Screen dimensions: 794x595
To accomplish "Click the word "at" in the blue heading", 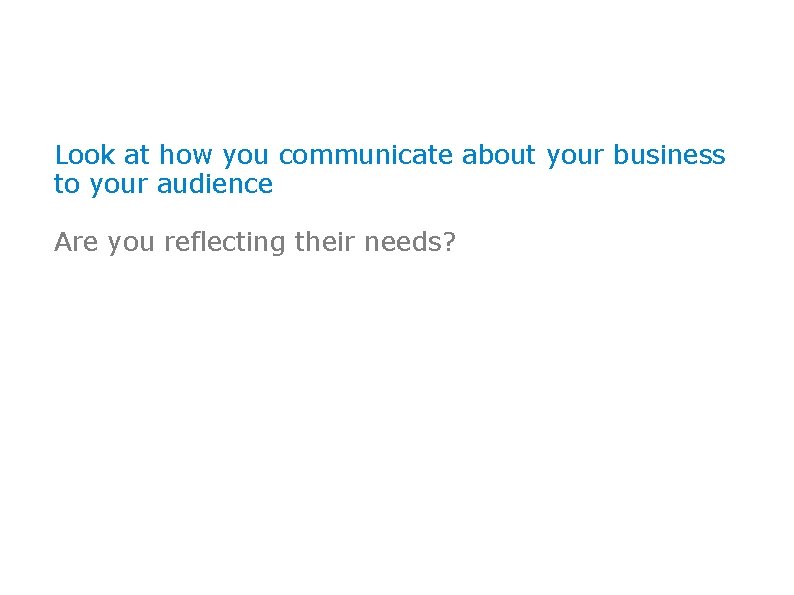I will pos(137,156).
